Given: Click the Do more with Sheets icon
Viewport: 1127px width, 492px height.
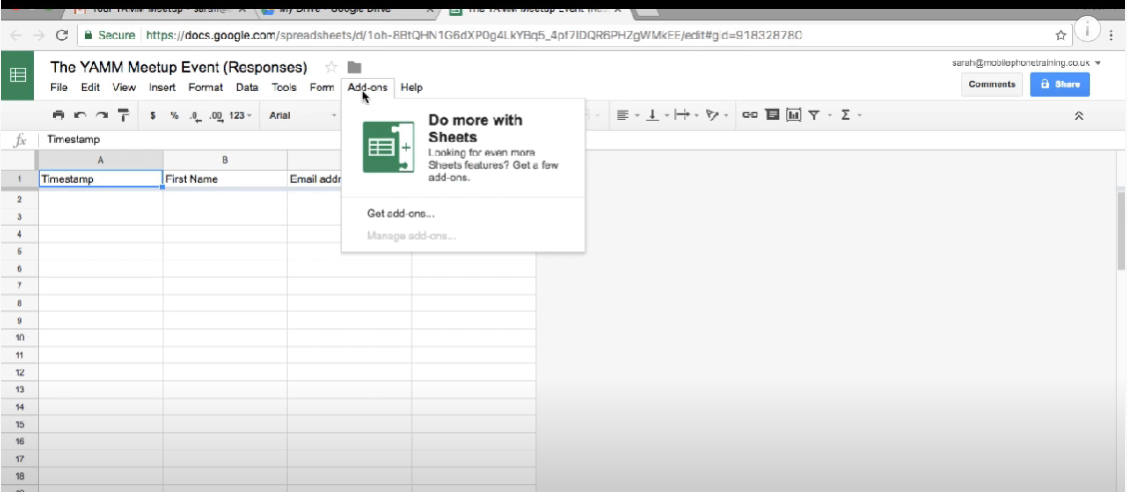Looking at the screenshot, I should pyautogui.click(x=388, y=147).
